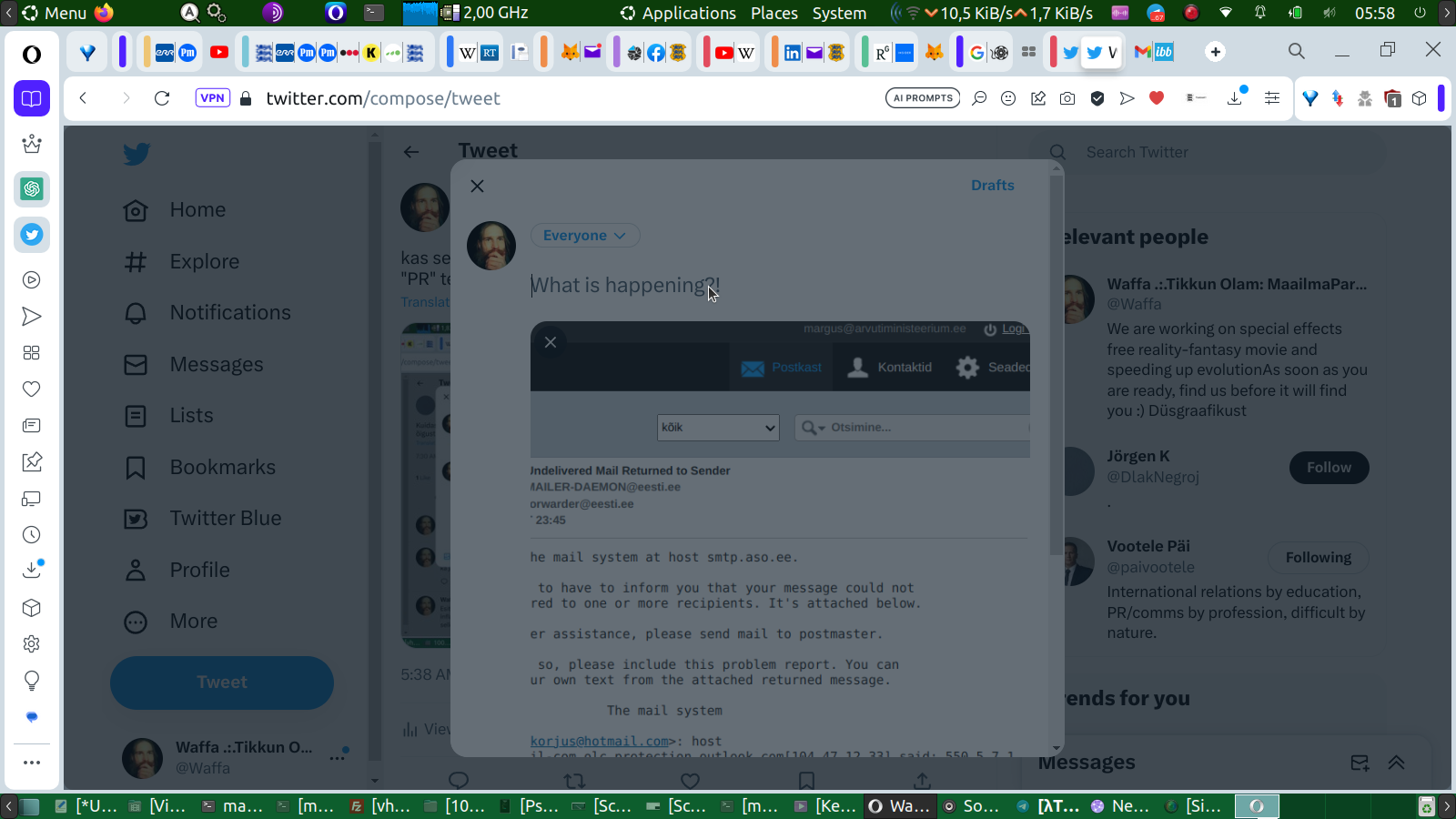Screen dimensions: 1456x819
Task: Switch to the Google tab
Action: point(977,53)
